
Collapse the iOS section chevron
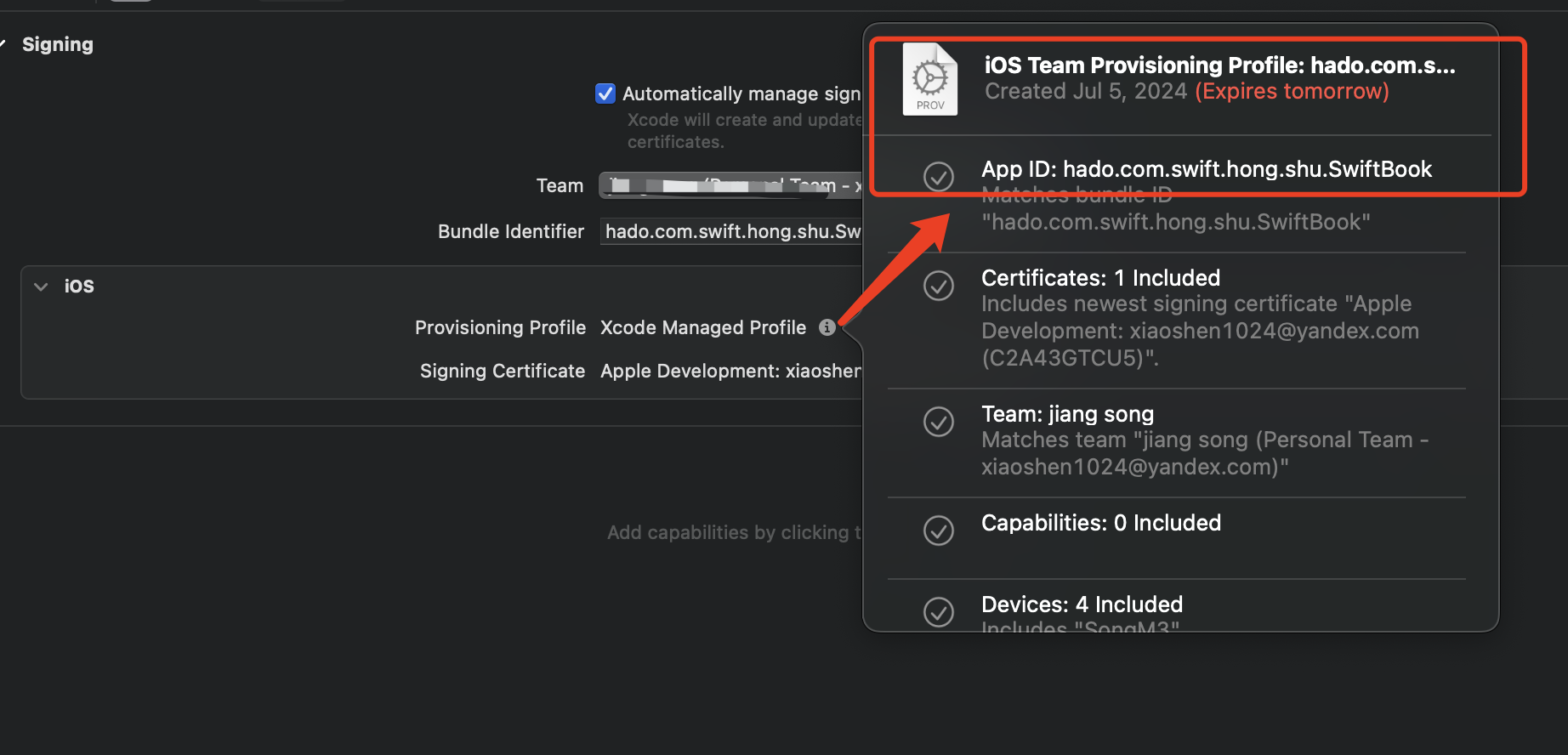[41, 287]
